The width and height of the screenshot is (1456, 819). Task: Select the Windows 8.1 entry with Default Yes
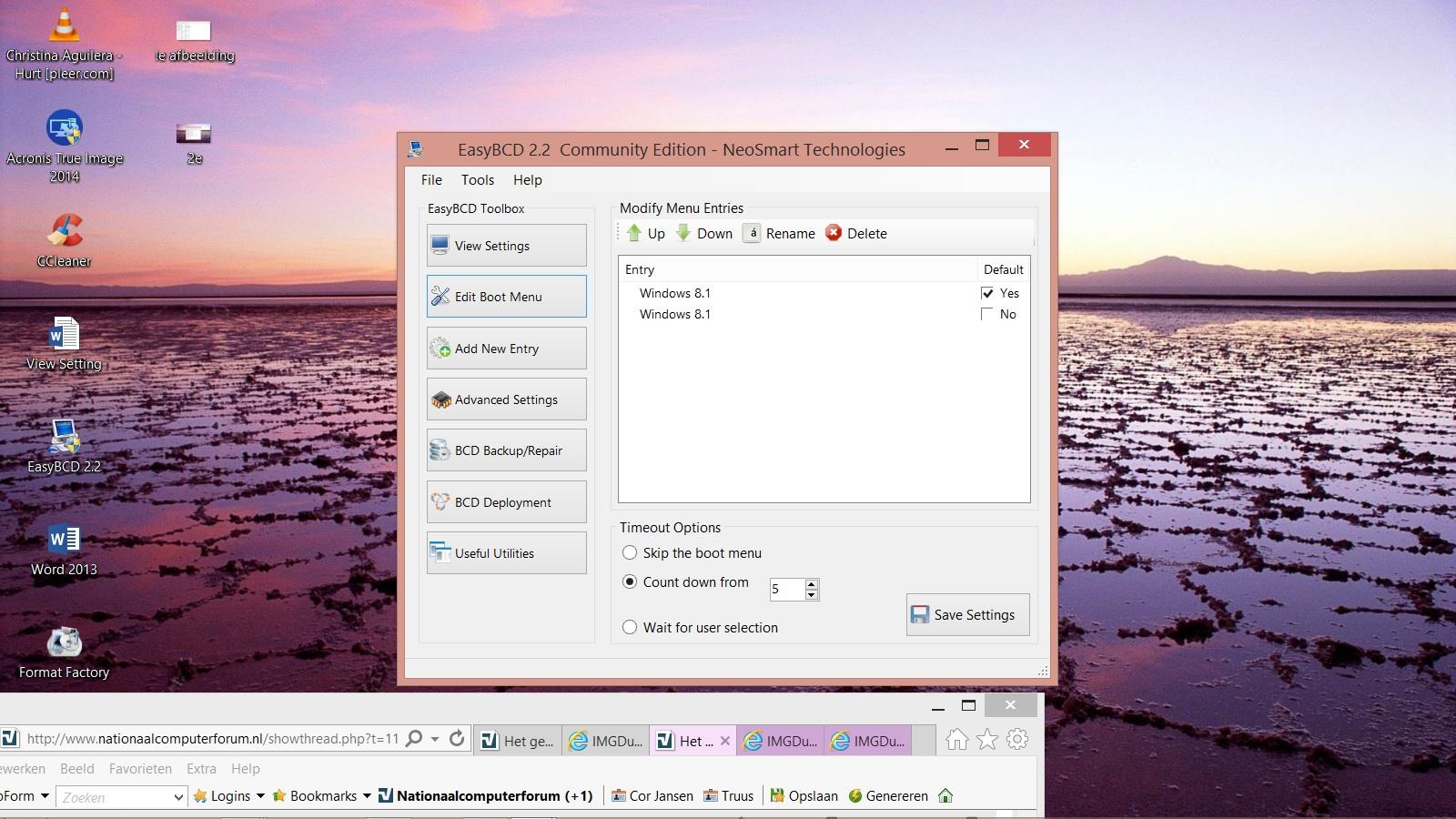click(x=824, y=293)
